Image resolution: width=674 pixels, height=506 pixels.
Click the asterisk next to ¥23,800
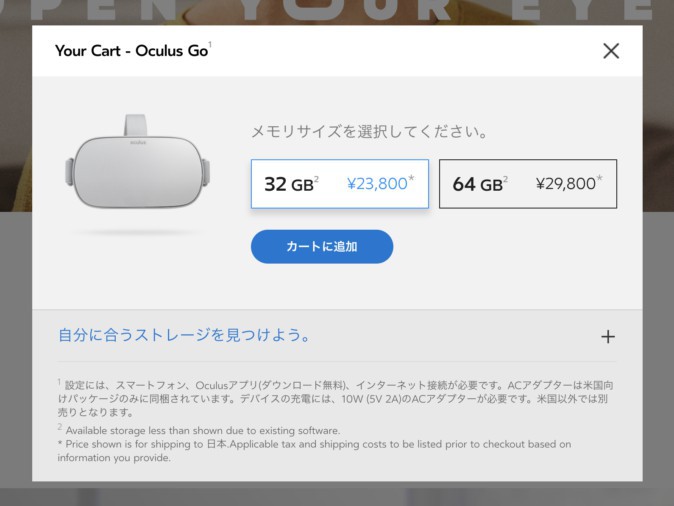point(411,179)
